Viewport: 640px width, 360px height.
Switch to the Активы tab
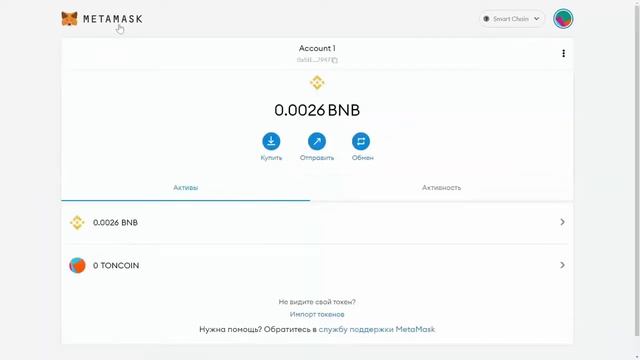pyautogui.click(x=186, y=188)
